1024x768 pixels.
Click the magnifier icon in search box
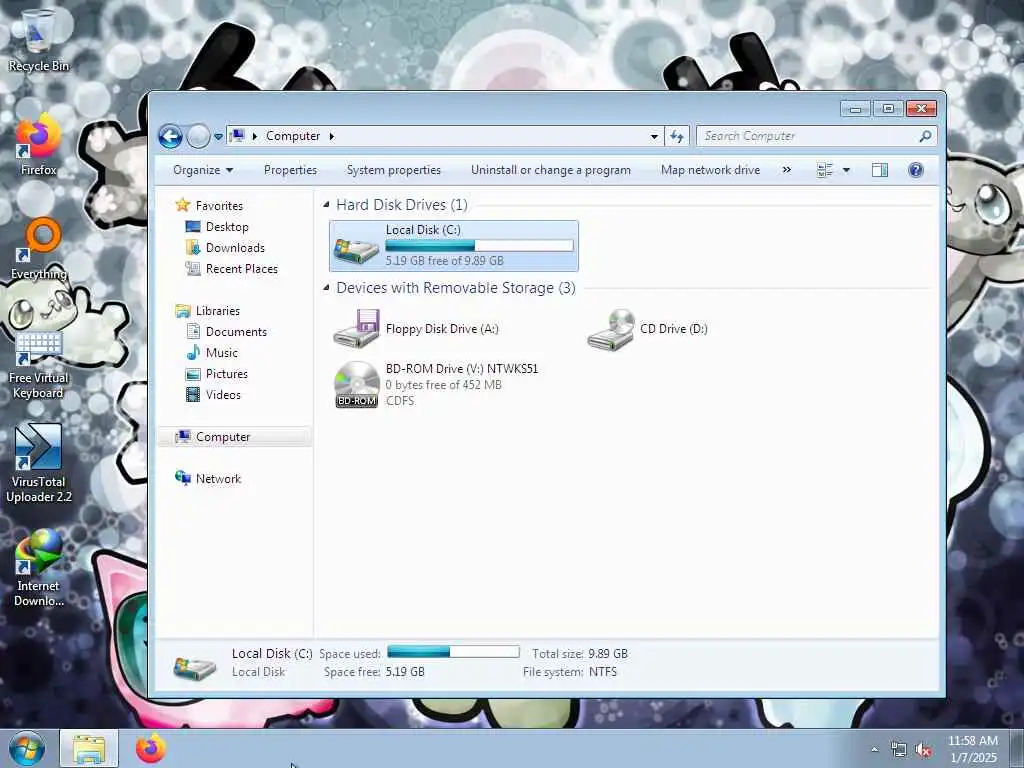click(925, 136)
